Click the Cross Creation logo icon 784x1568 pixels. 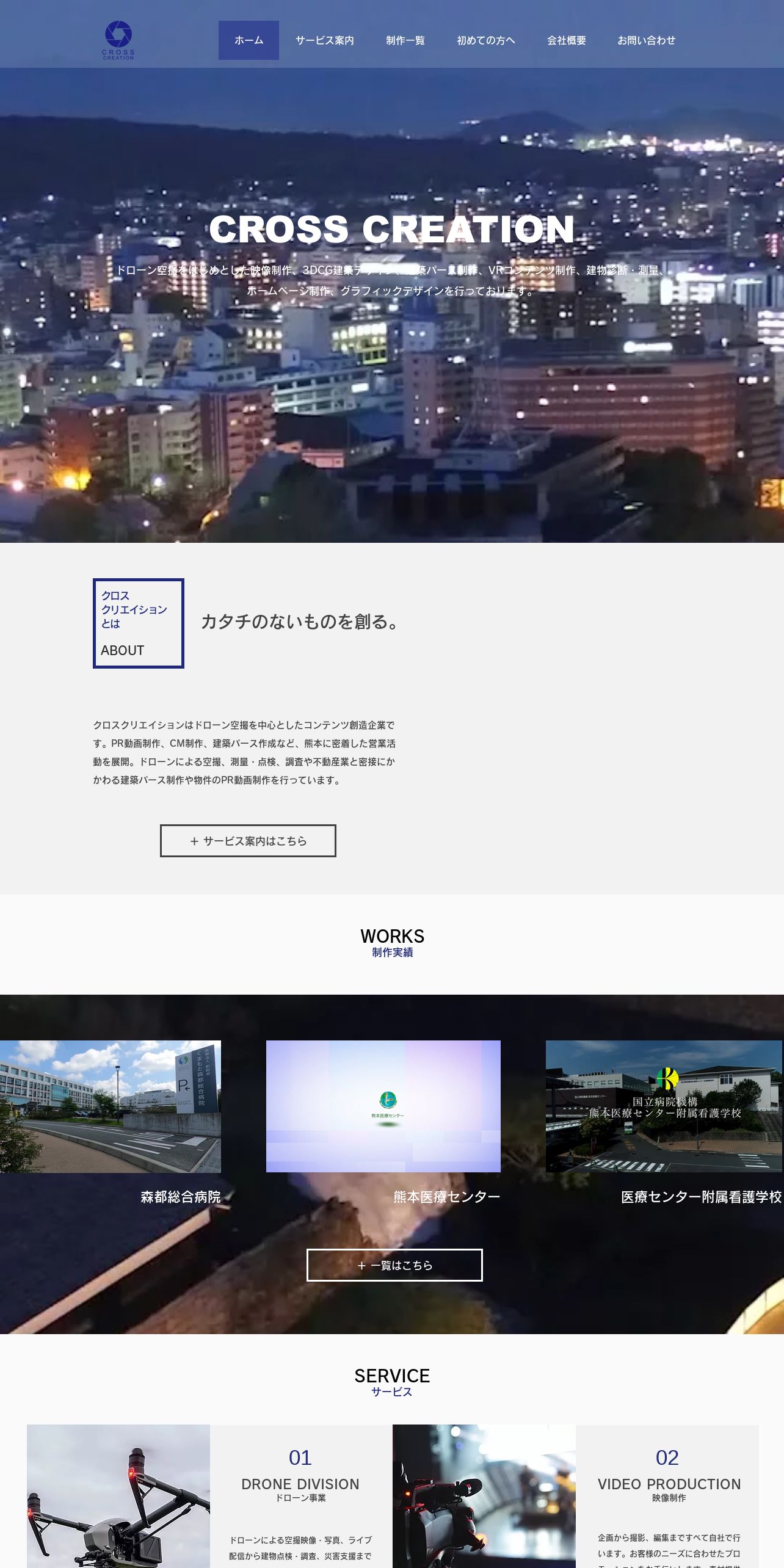click(x=118, y=40)
